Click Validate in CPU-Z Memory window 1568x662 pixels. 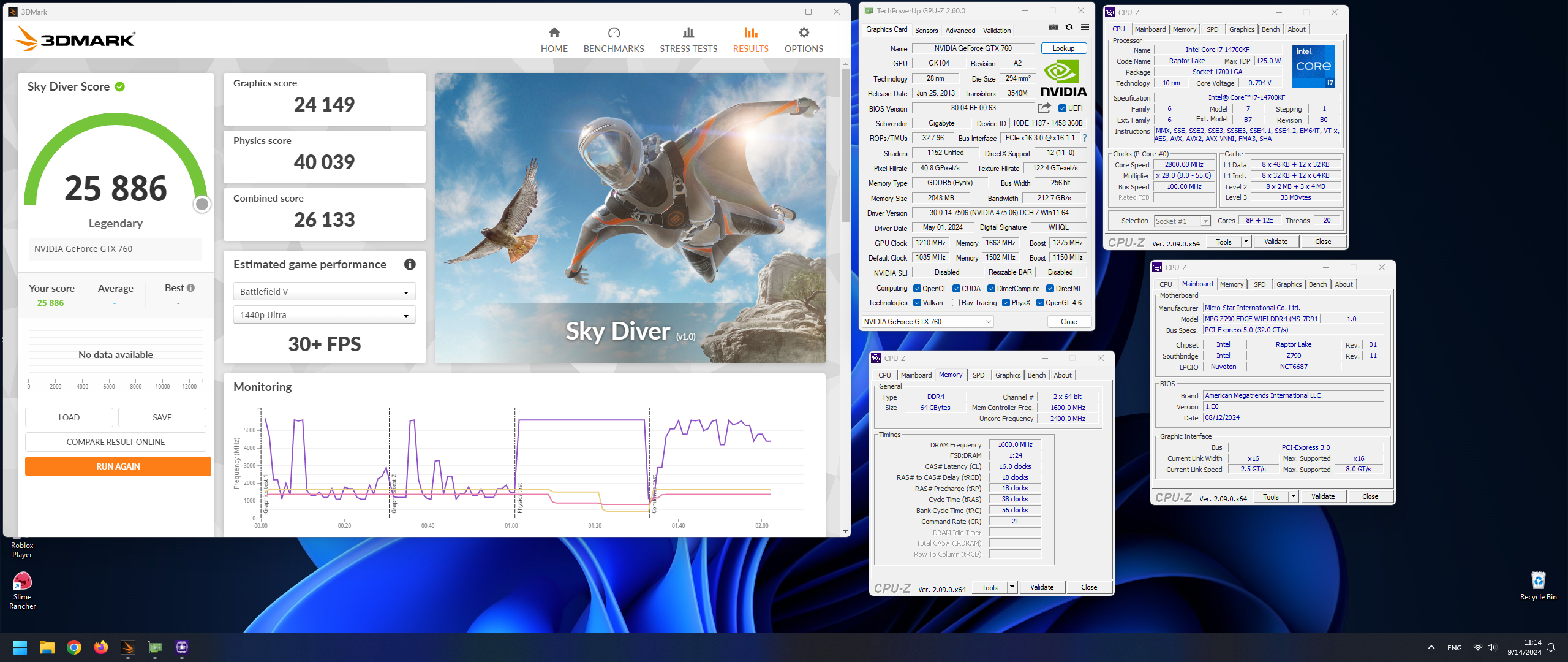(1042, 587)
